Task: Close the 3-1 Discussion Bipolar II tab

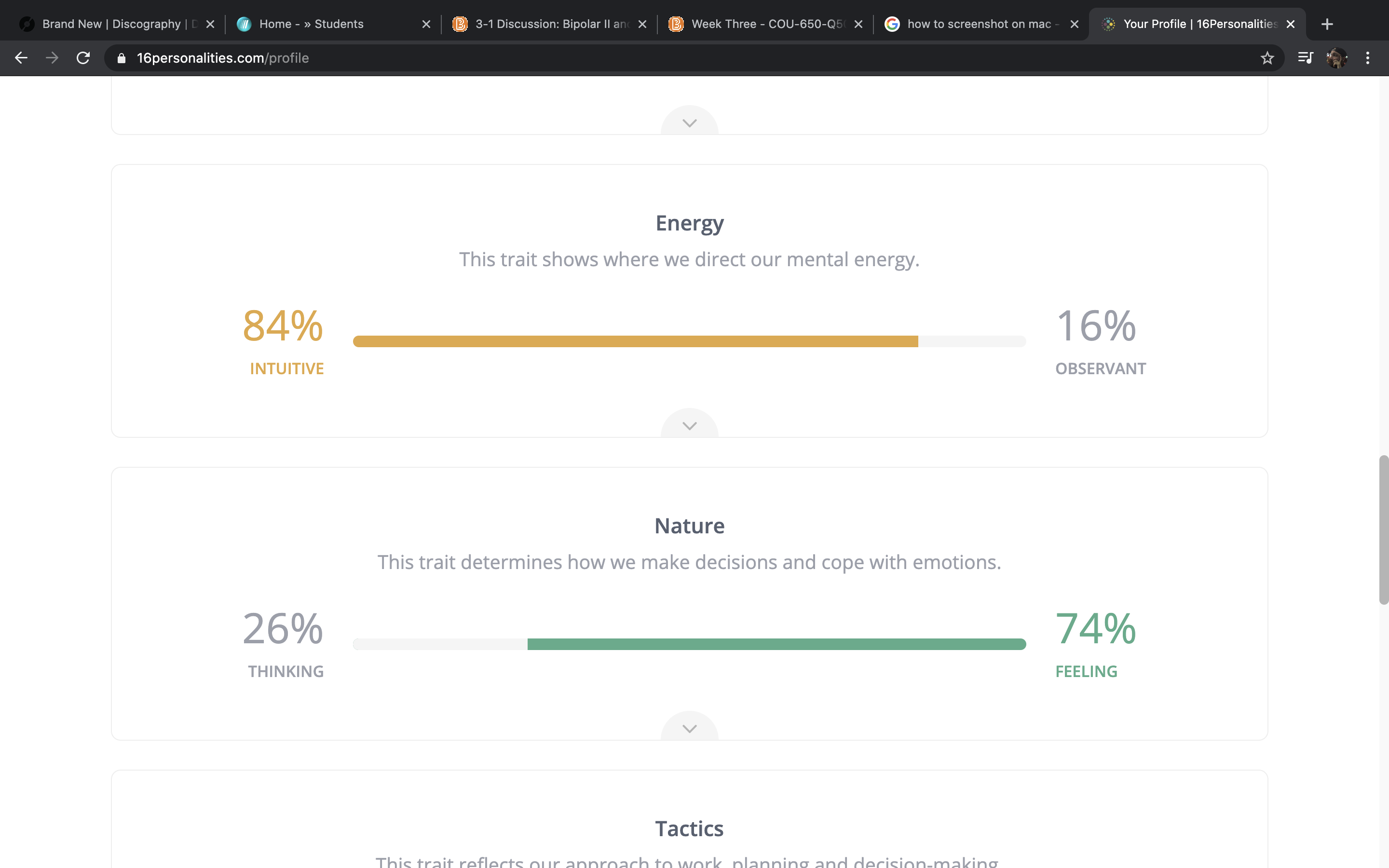Action: click(642, 24)
